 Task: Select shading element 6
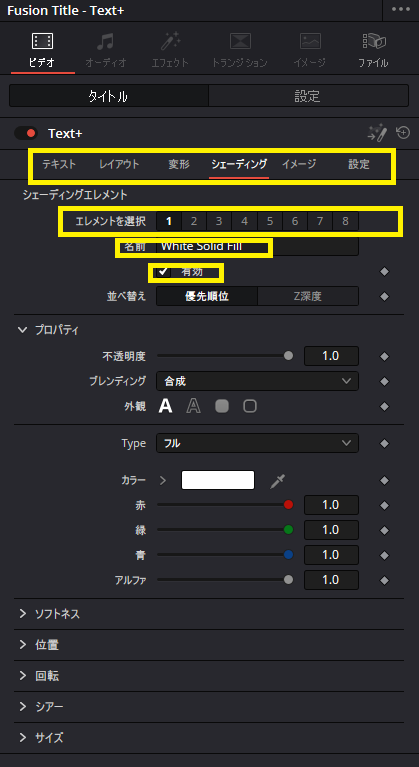click(295, 221)
